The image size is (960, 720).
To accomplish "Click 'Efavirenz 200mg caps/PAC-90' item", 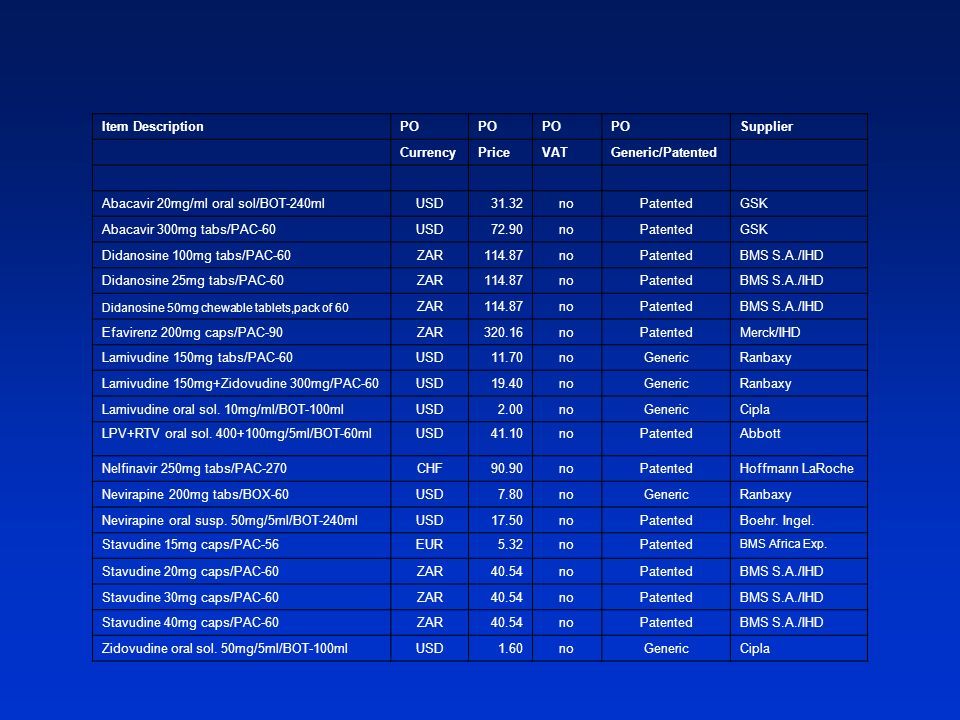I will (x=192, y=332).
